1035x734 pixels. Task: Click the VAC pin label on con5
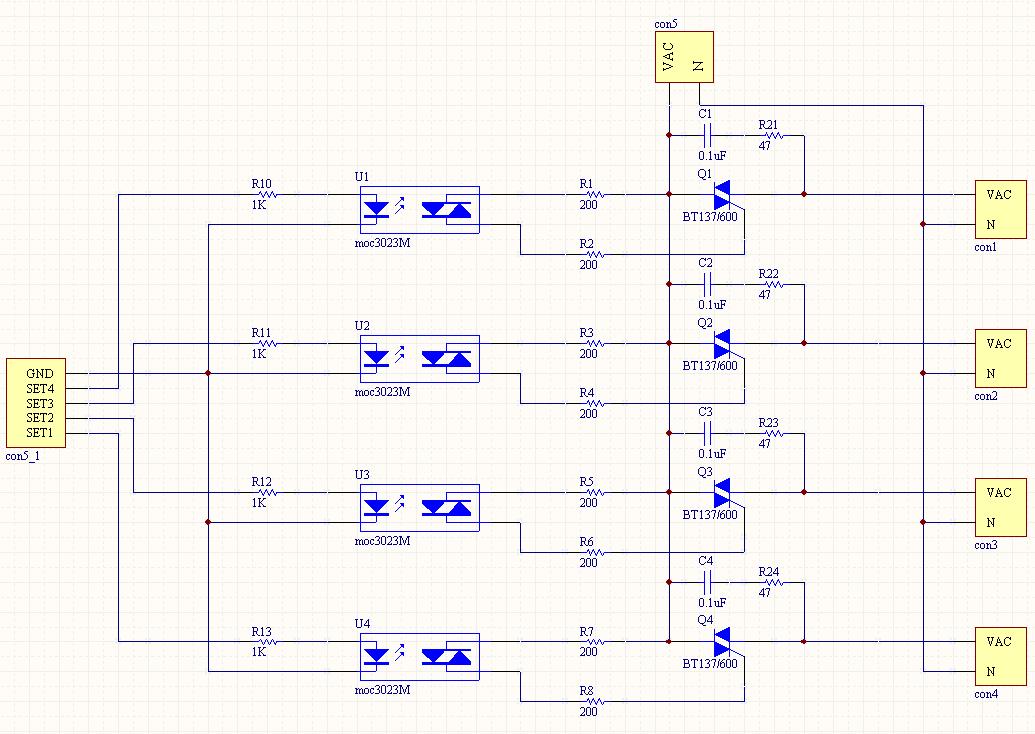point(669,57)
